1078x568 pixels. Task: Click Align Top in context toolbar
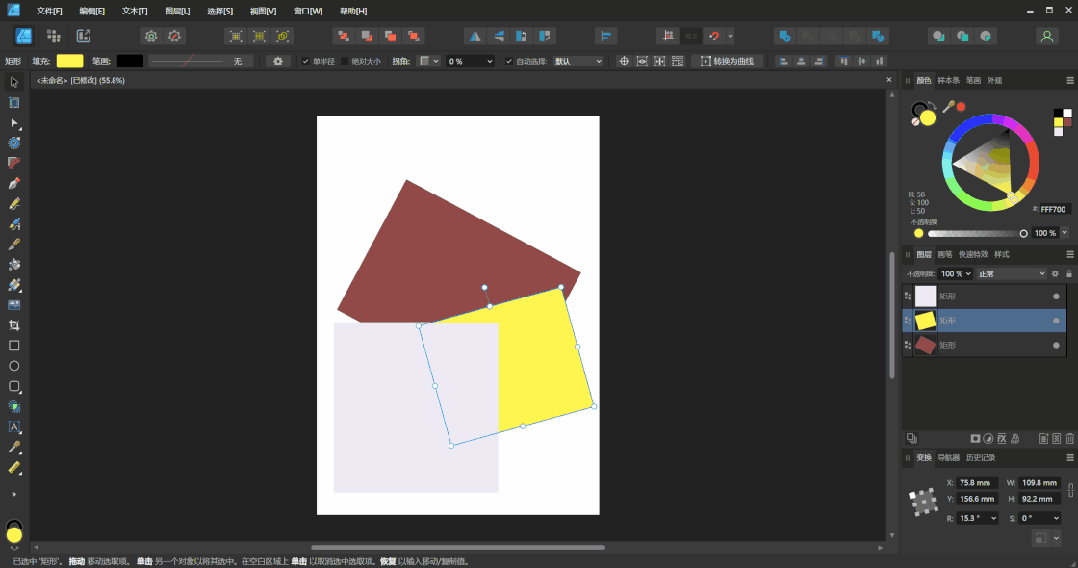(x=844, y=61)
